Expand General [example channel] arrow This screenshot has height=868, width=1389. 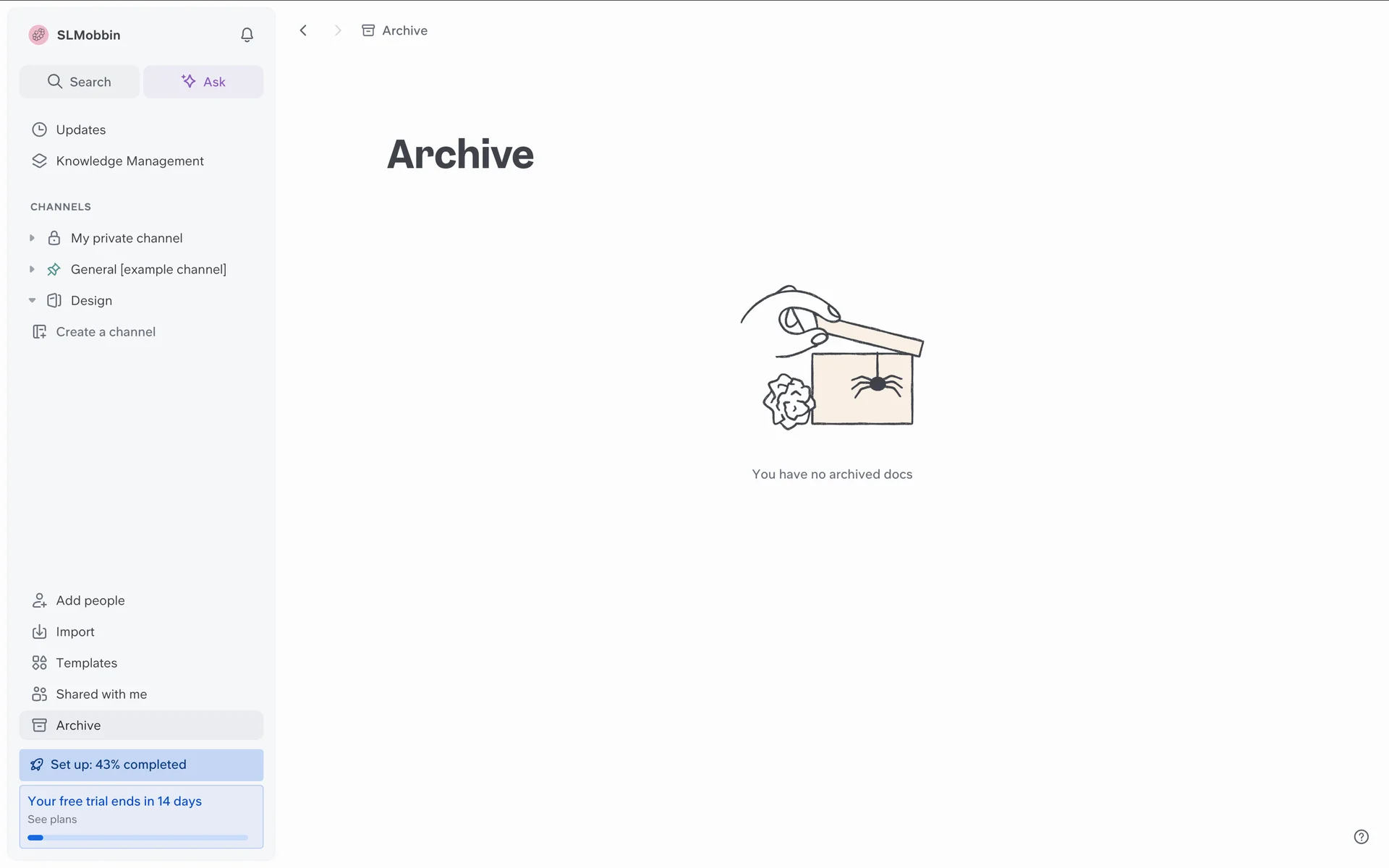pyautogui.click(x=32, y=269)
